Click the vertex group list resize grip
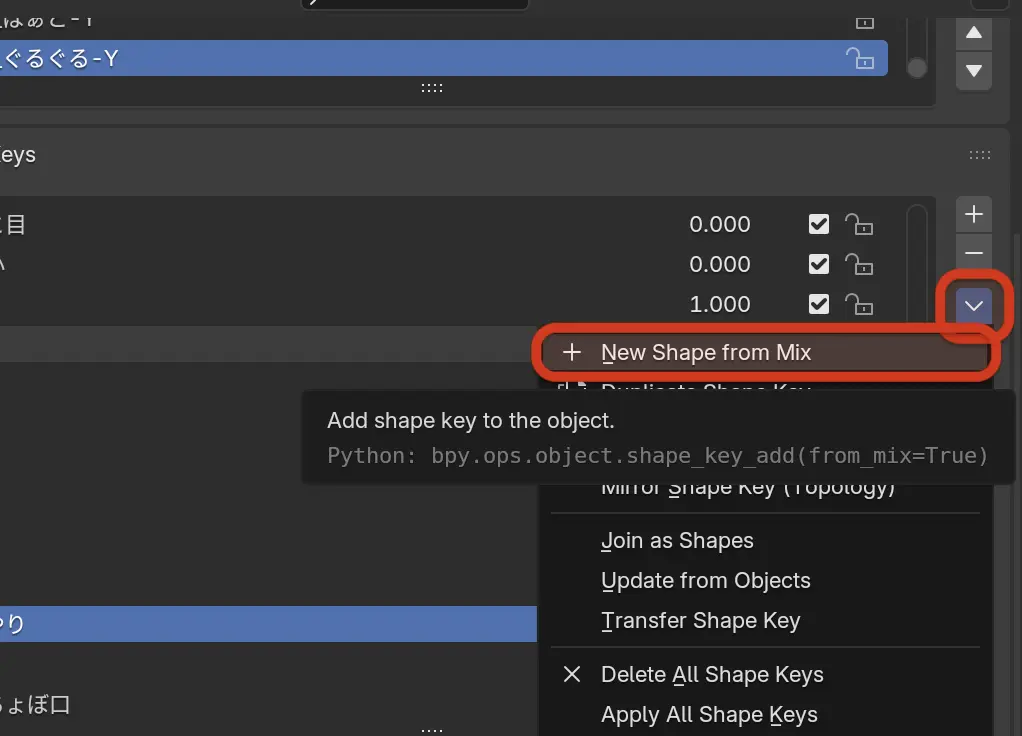Viewport: 1022px width, 736px height. coord(431,88)
